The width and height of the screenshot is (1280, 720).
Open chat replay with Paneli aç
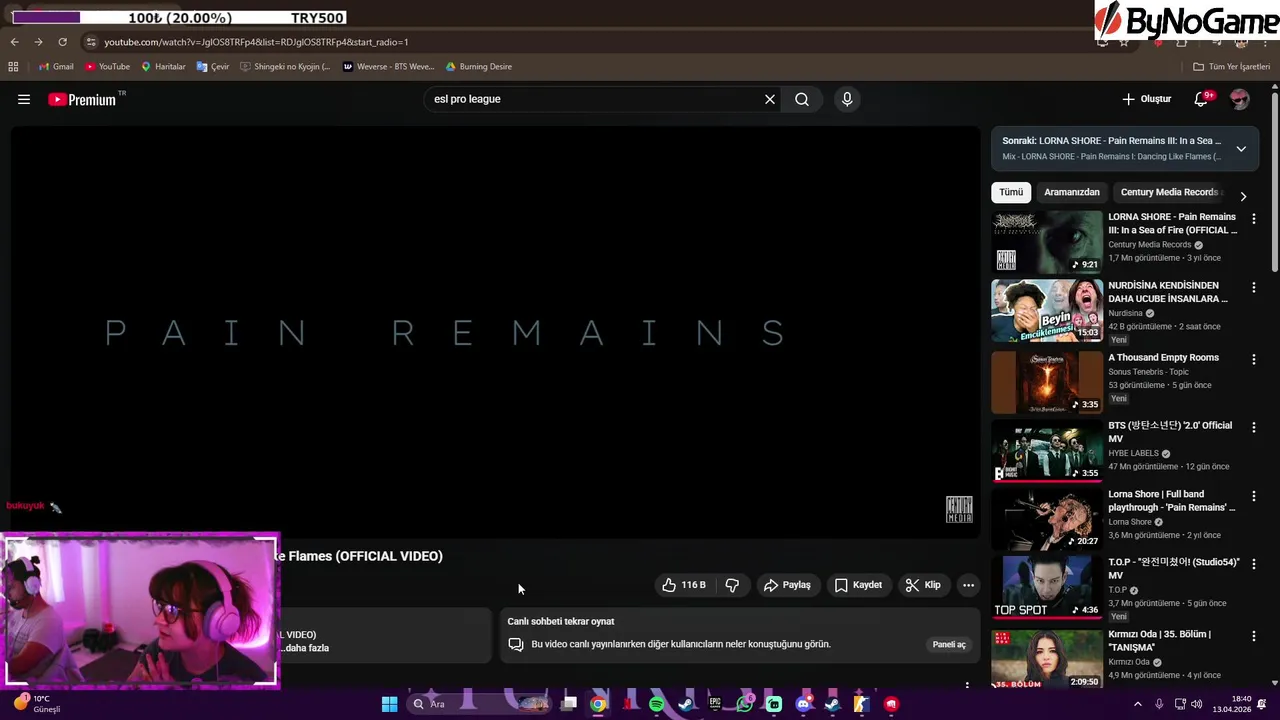[949, 645]
